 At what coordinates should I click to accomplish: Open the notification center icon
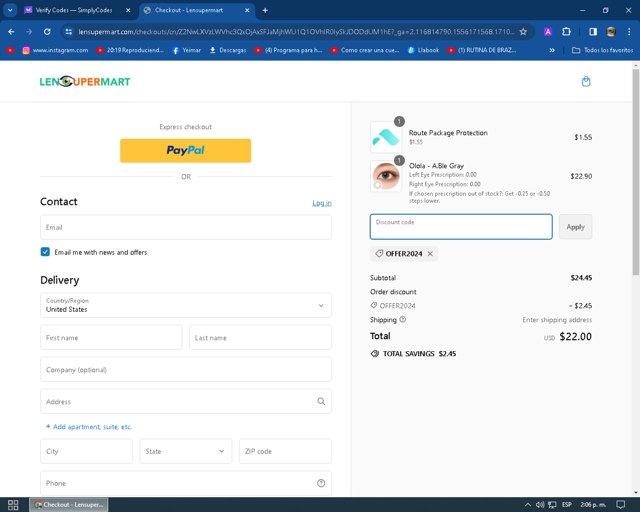coord(620,505)
